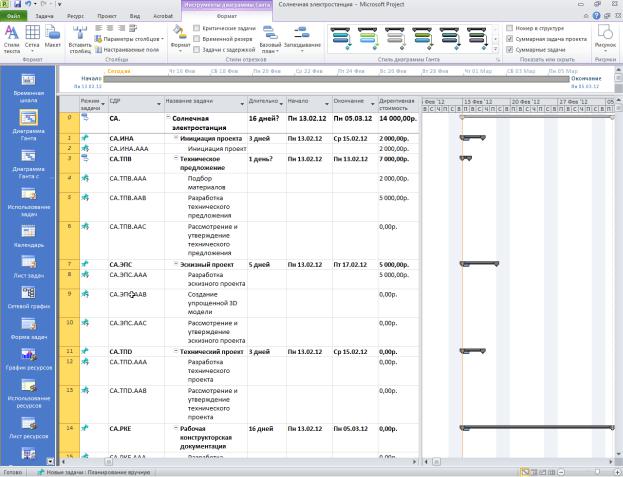The width and height of the screenshot is (623, 477).
Task: Switch to the Acrobat ribbon tab
Action: click(x=163, y=16)
